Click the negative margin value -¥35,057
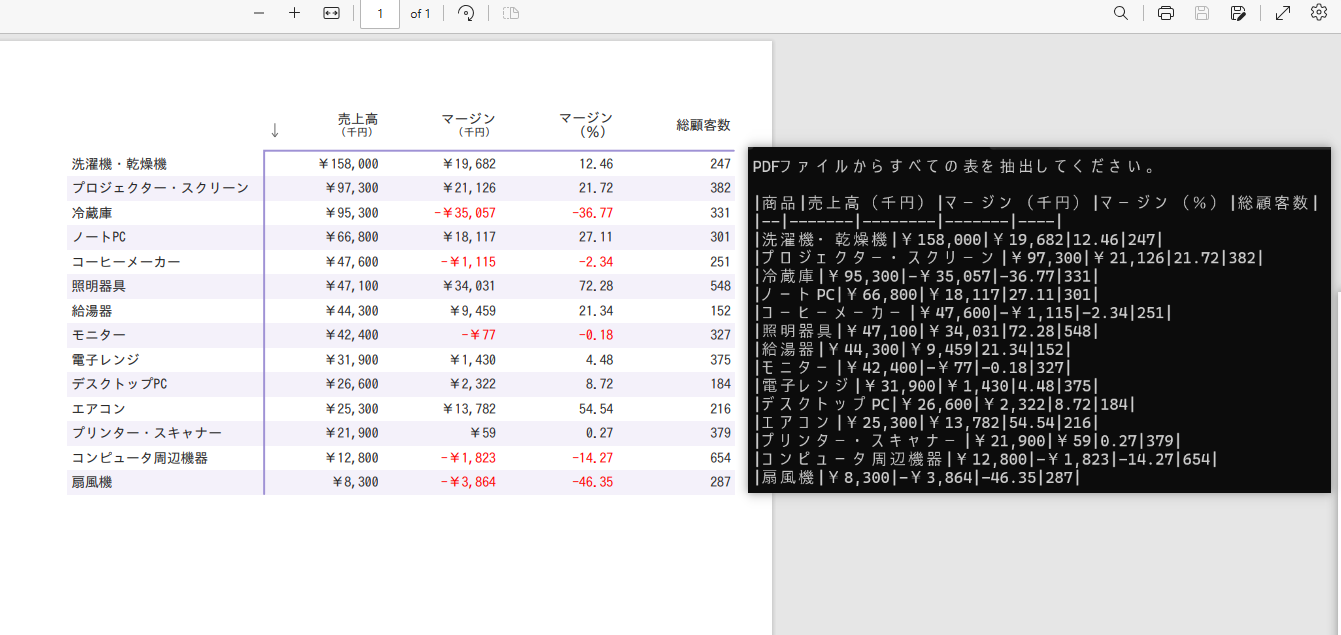Screen dimensions: 1341x635 (x=464, y=213)
